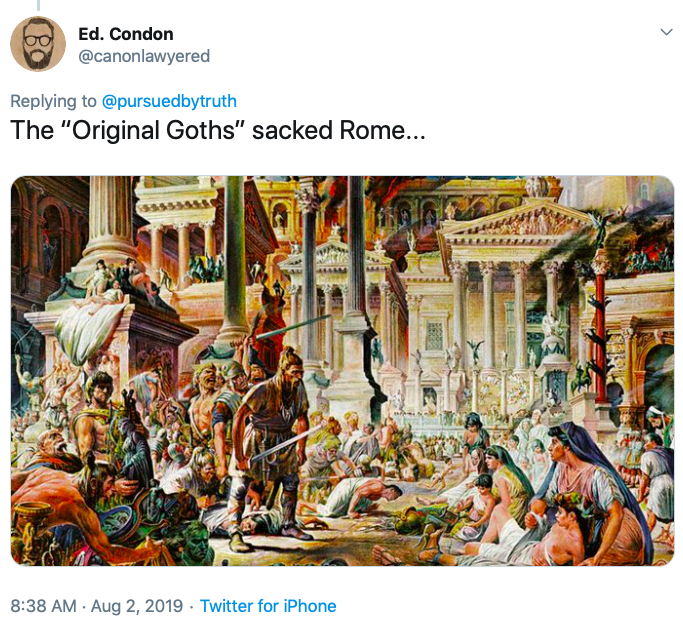
Task: Open the Twitter for iPhone source link
Action: pos(268,606)
